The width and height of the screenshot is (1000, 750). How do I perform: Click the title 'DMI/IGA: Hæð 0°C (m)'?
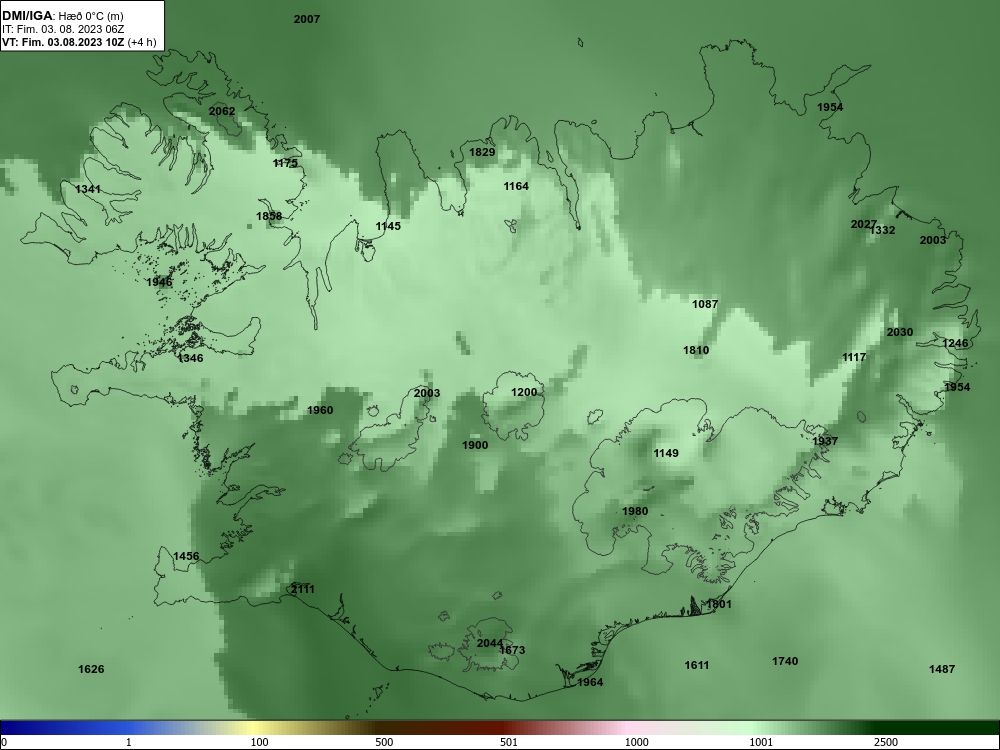(x=62, y=15)
